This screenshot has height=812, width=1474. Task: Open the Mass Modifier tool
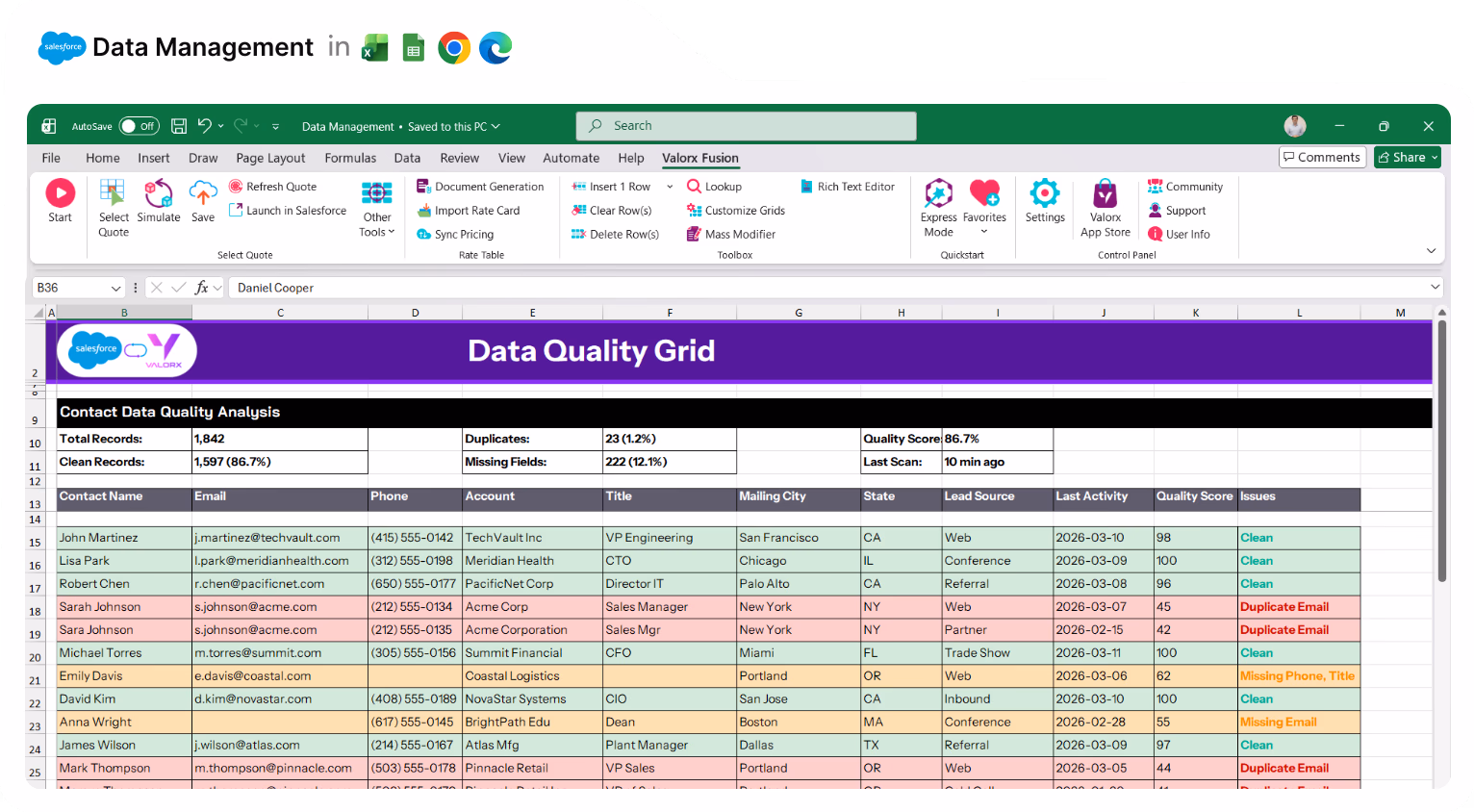(731, 234)
